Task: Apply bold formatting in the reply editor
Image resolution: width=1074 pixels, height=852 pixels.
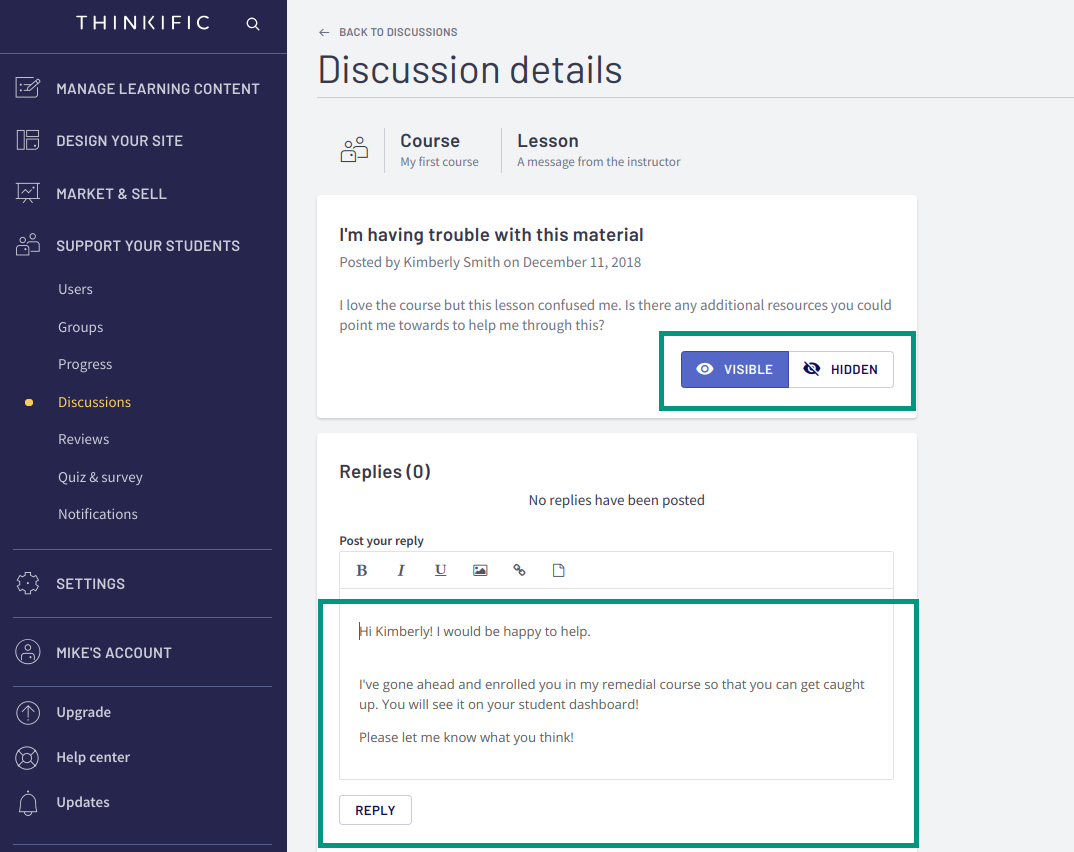Action: pos(361,569)
